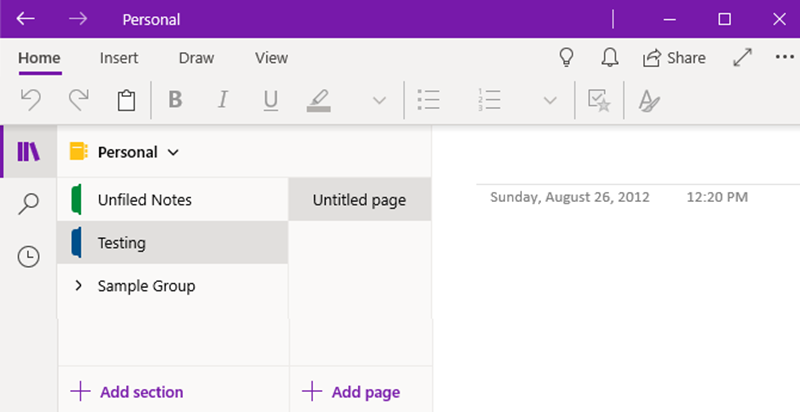Open notifications bell

(x=610, y=58)
